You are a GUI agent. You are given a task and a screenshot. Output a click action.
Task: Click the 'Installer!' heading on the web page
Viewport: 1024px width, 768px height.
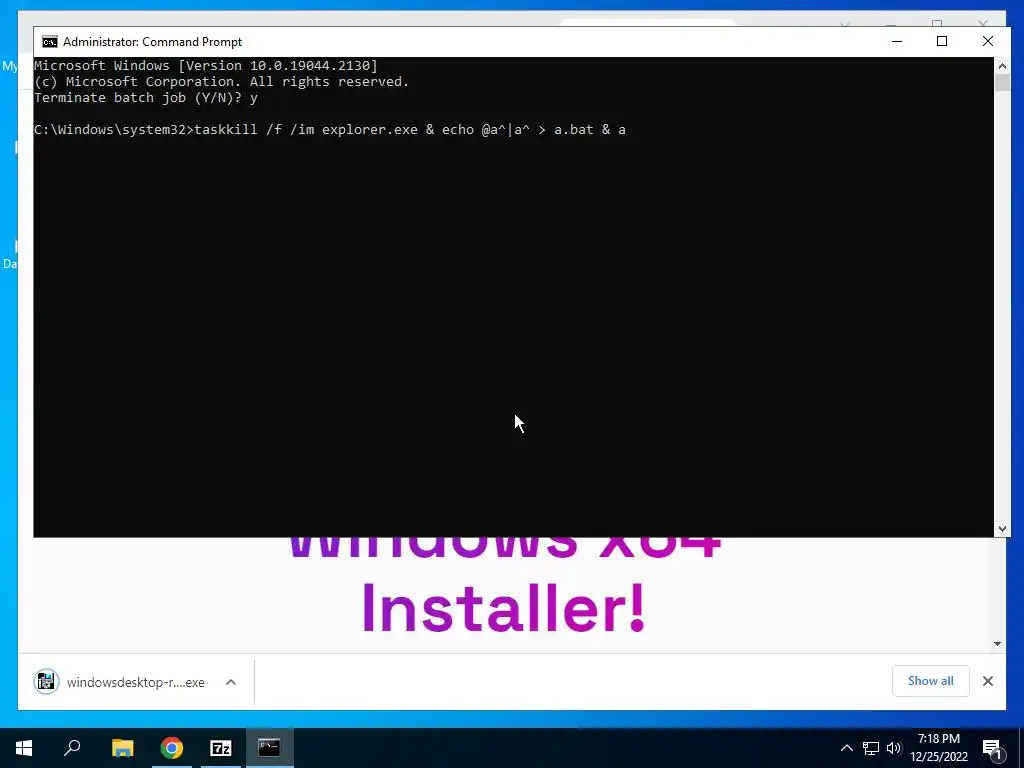(503, 608)
